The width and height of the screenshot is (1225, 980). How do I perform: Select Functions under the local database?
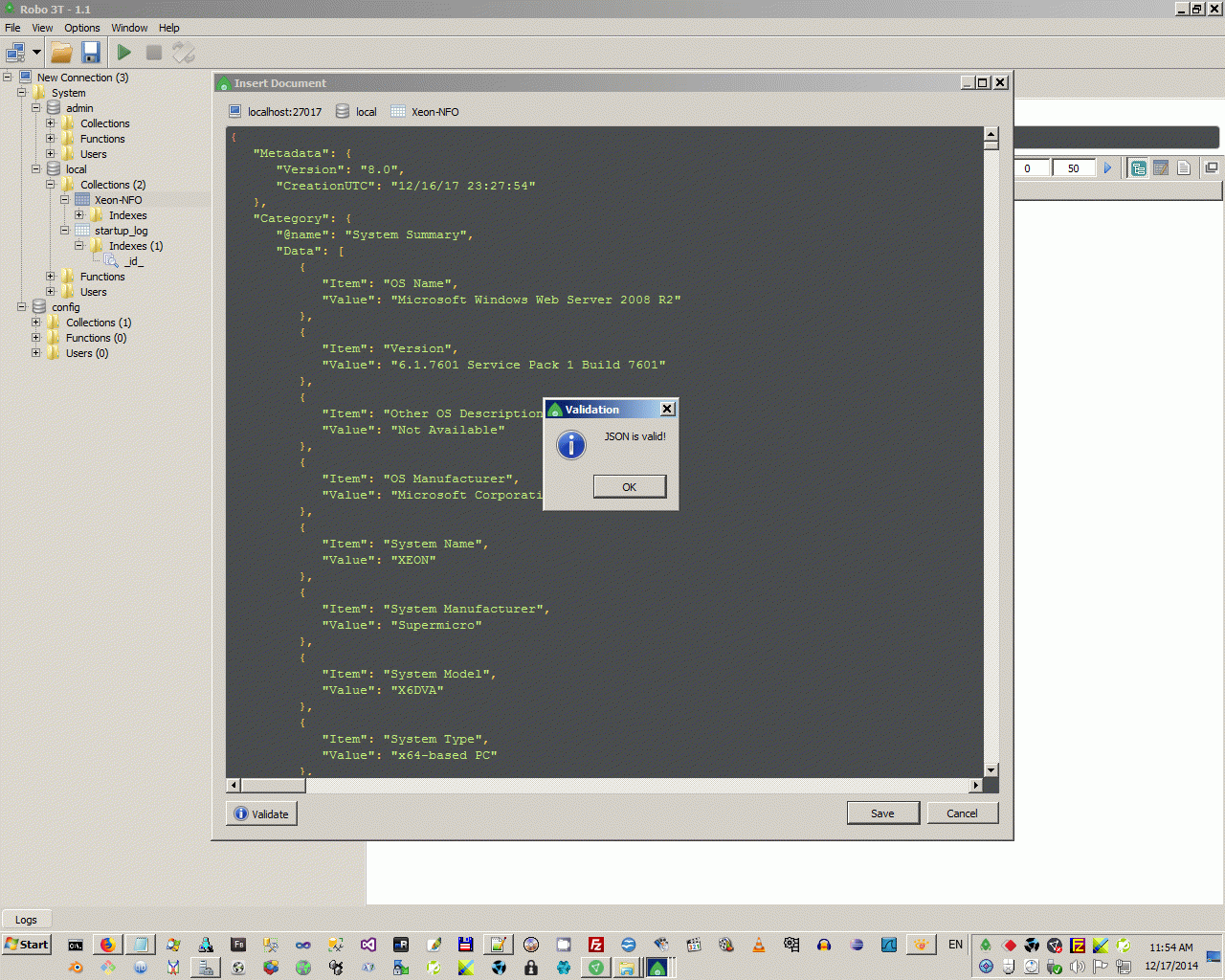point(102,277)
